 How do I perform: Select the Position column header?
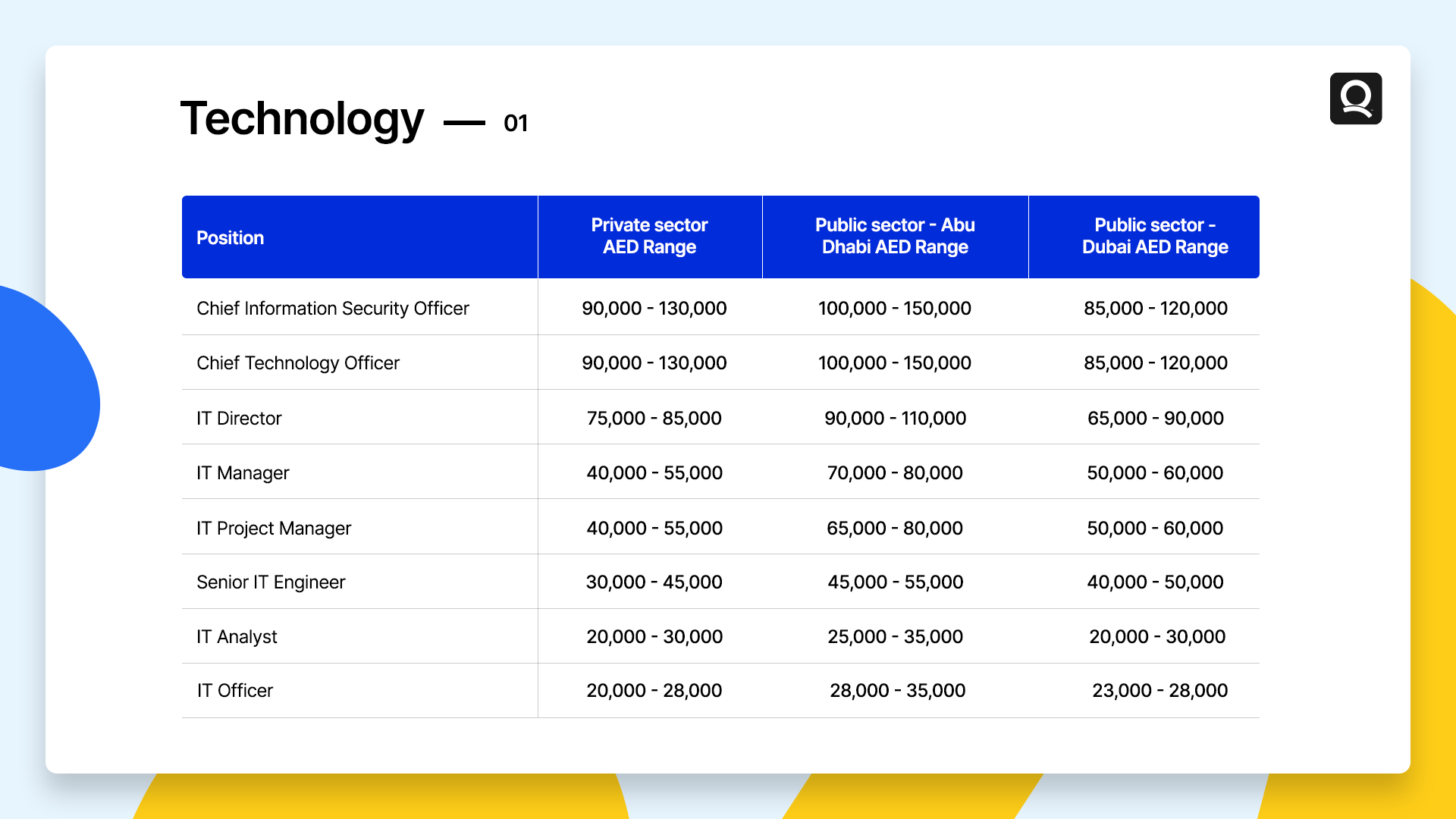point(230,238)
